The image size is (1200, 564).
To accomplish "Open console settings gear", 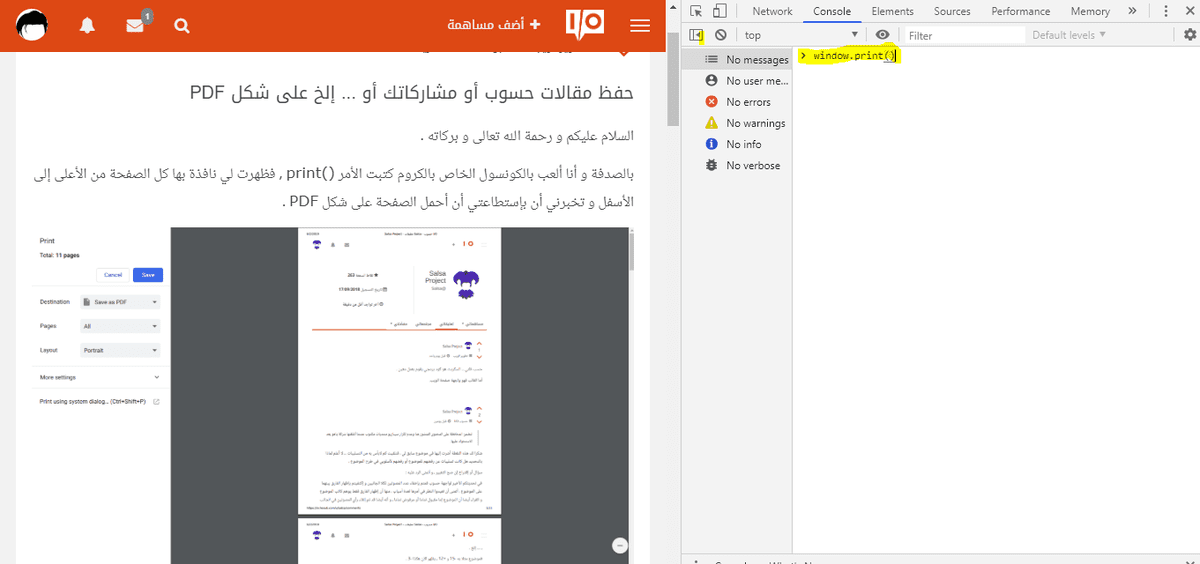I will coord(1189,35).
